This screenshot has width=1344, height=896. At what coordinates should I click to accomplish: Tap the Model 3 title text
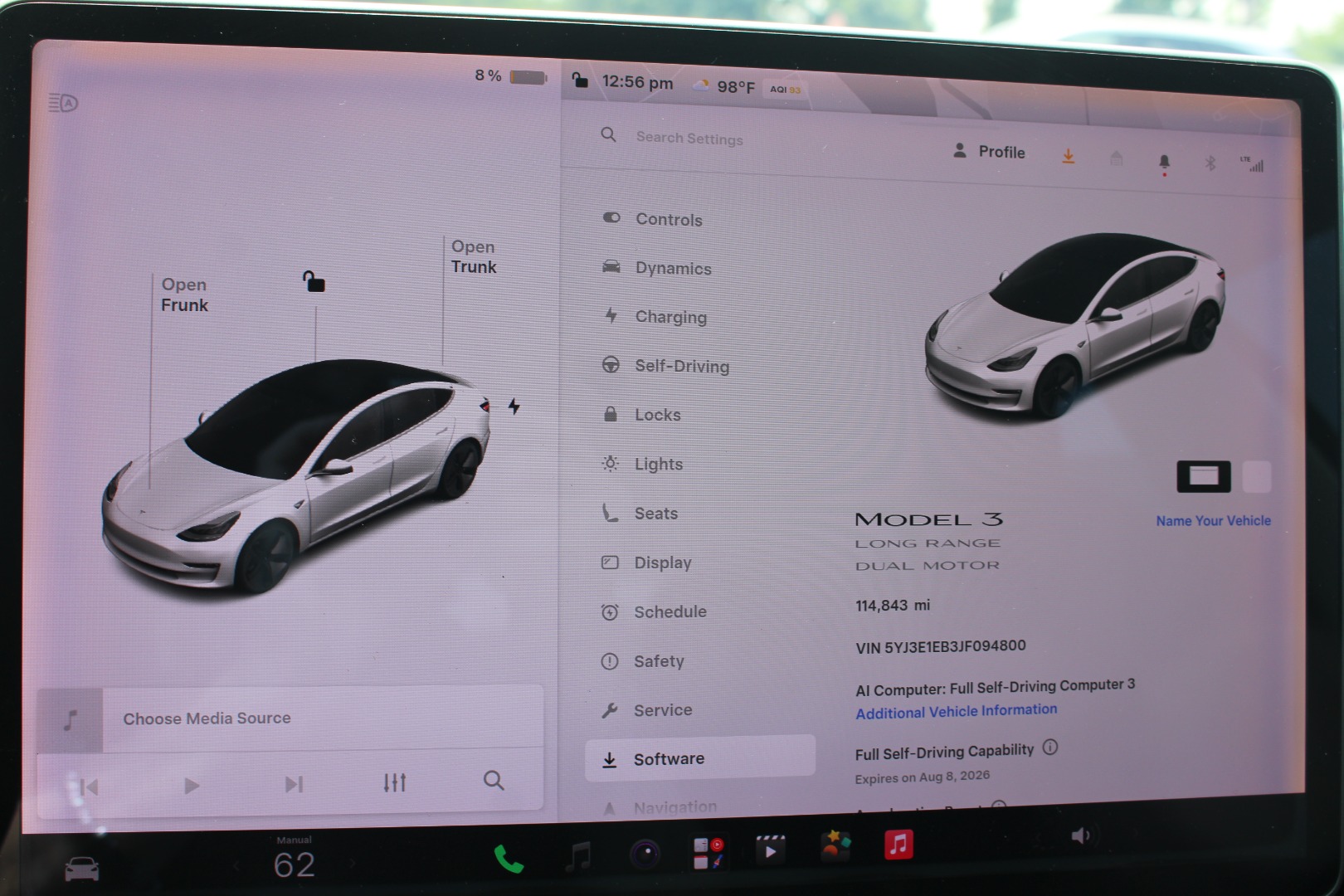click(x=929, y=519)
